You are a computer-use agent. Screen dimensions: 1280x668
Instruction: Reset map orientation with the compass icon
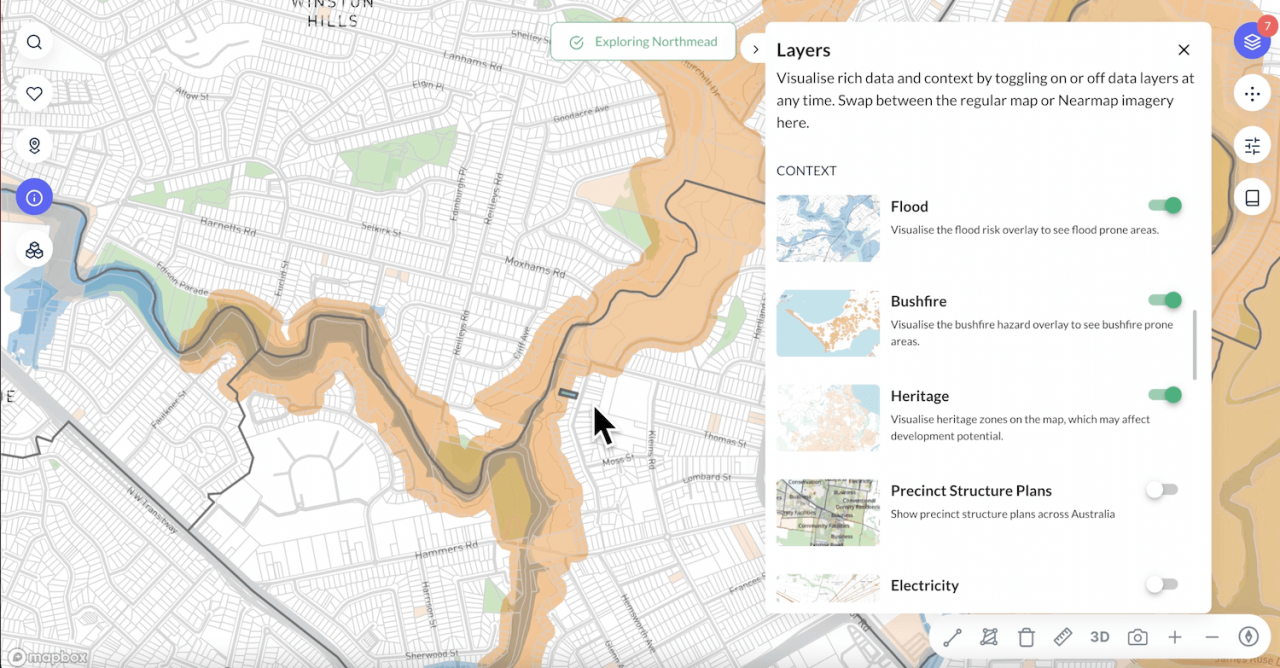1248,636
